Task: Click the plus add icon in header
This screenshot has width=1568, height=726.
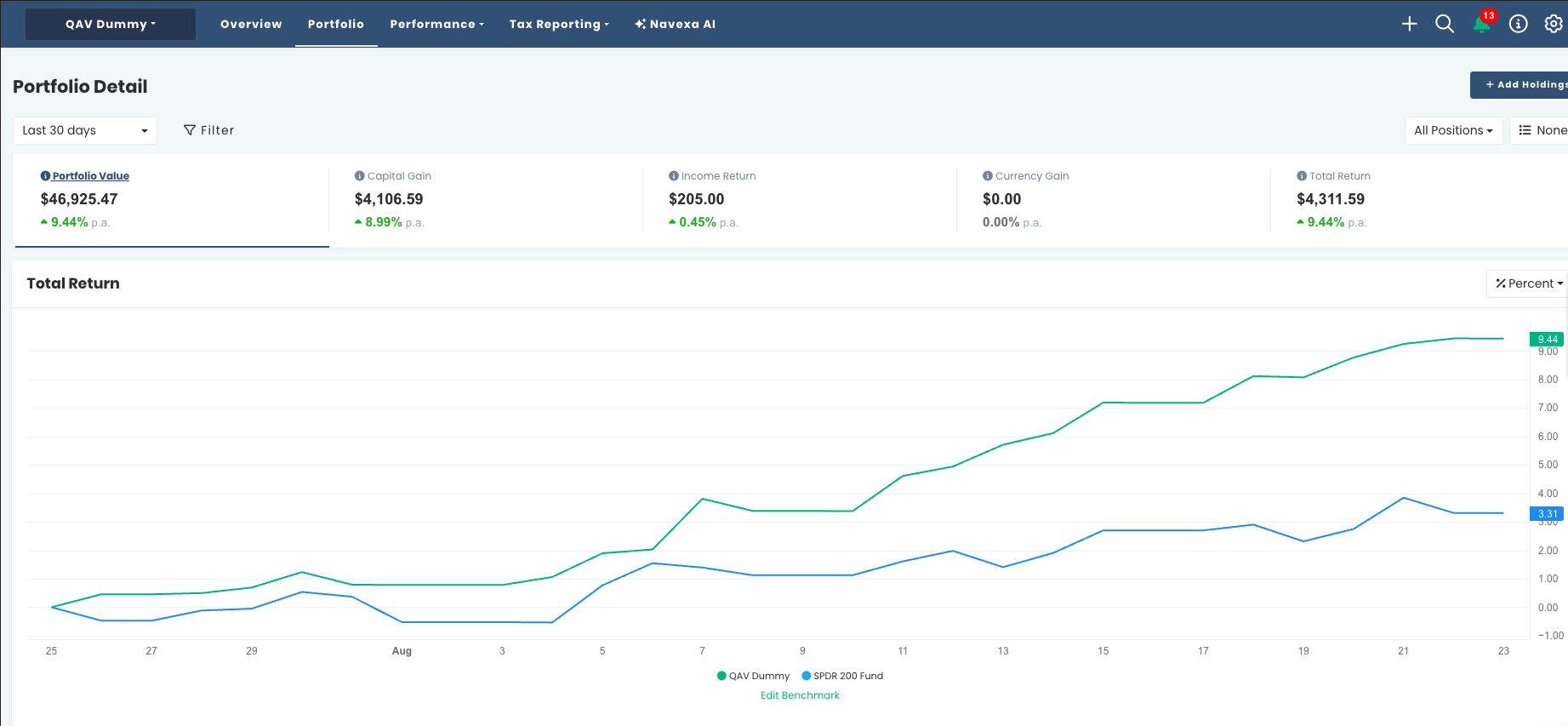Action: pyautogui.click(x=1410, y=24)
